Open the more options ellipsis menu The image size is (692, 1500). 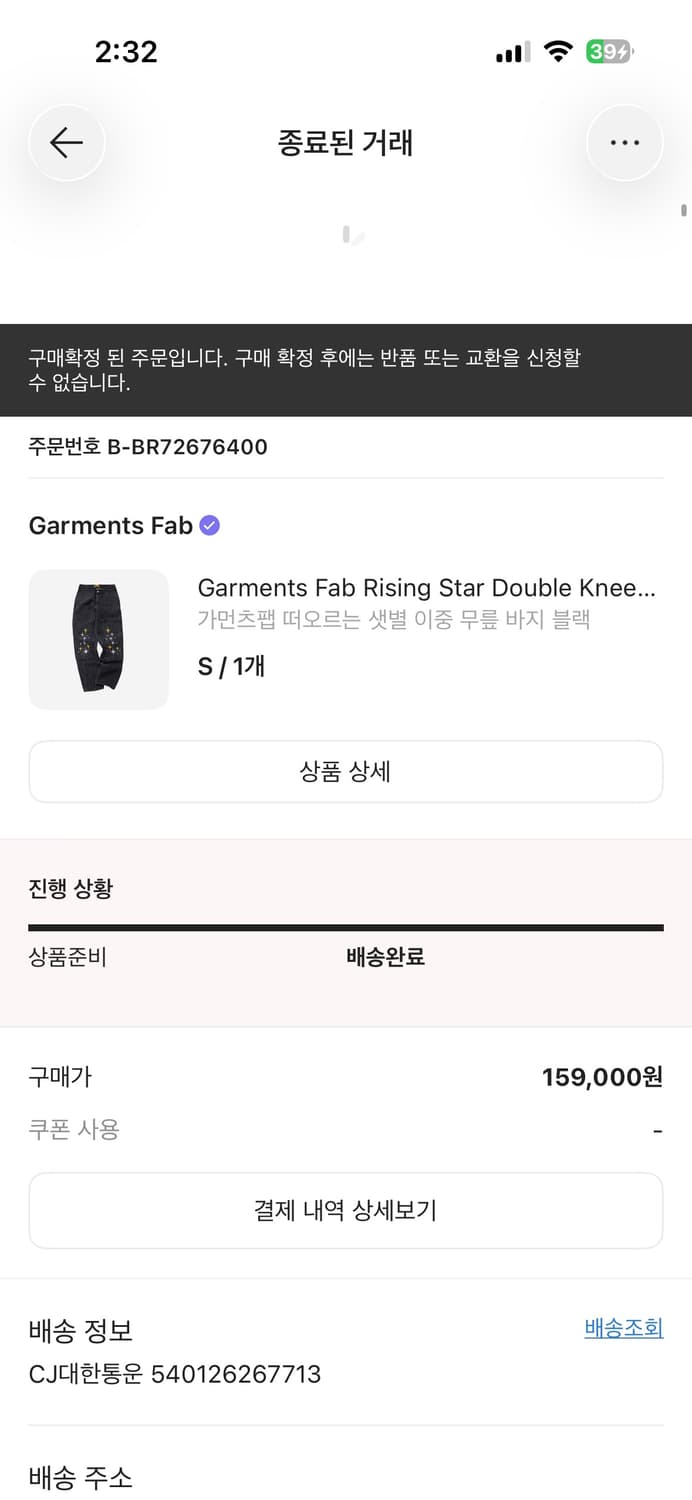tap(624, 142)
